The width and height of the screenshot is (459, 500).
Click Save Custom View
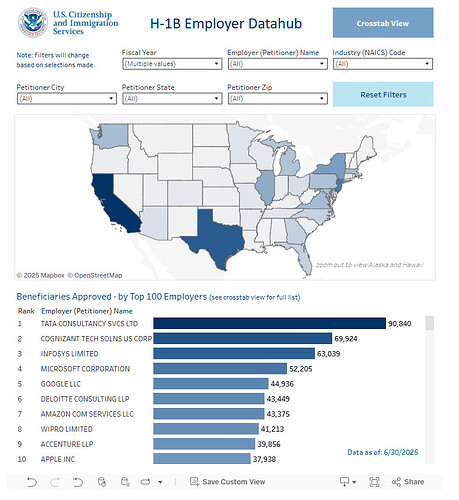click(227, 482)
